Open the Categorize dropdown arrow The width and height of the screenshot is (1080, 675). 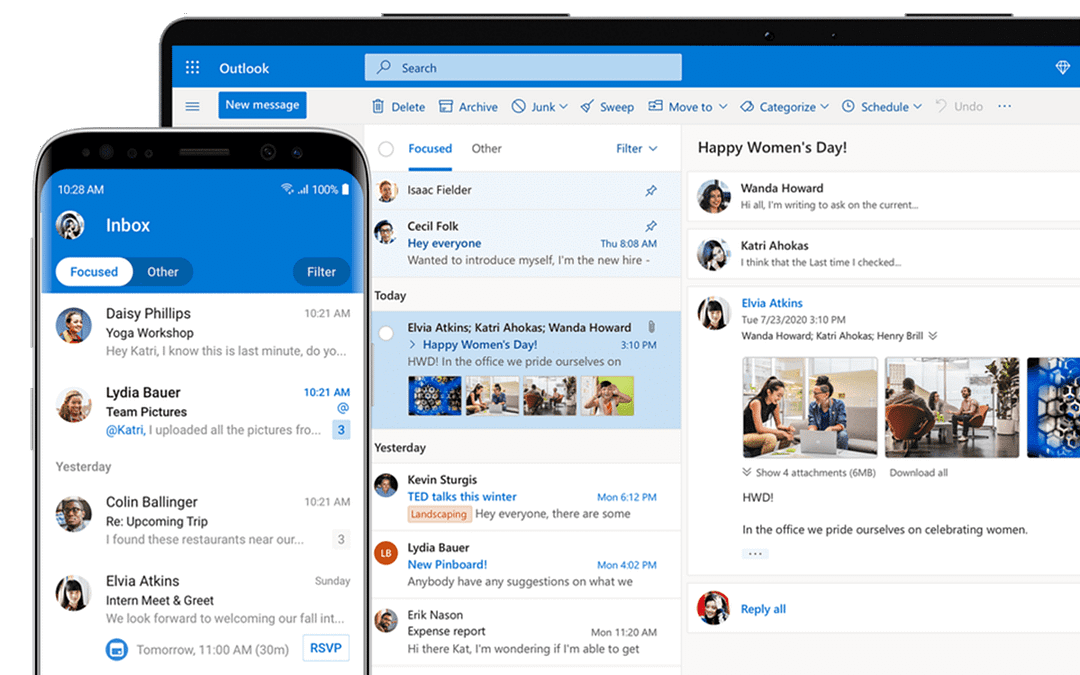(x=824, y=107)
